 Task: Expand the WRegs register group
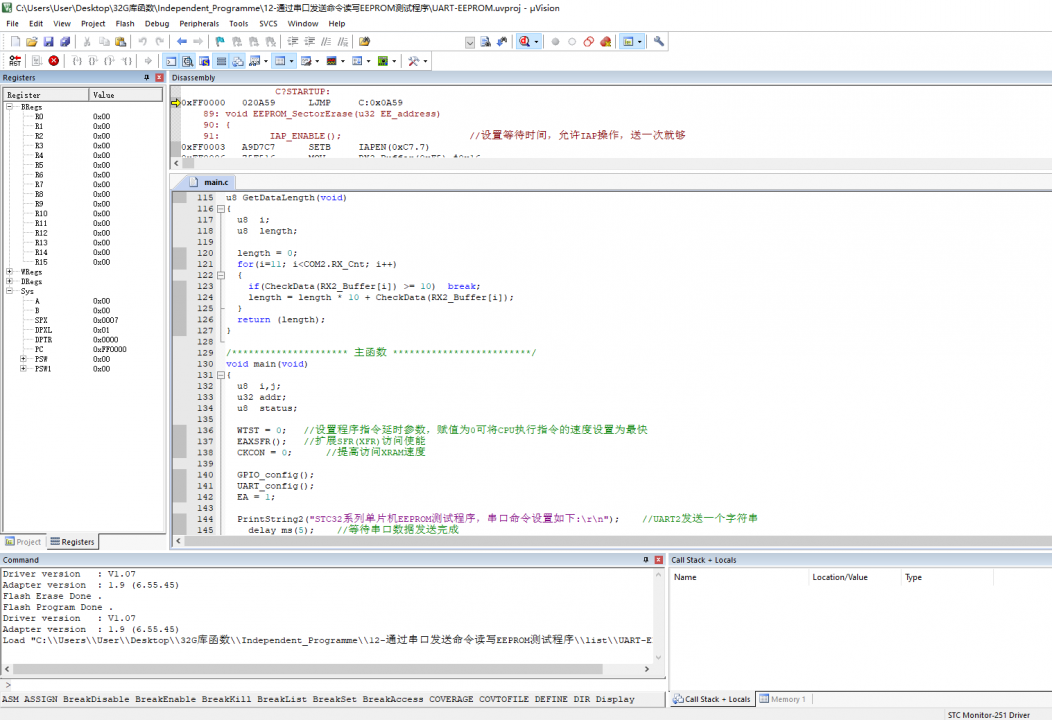(10, 272)
